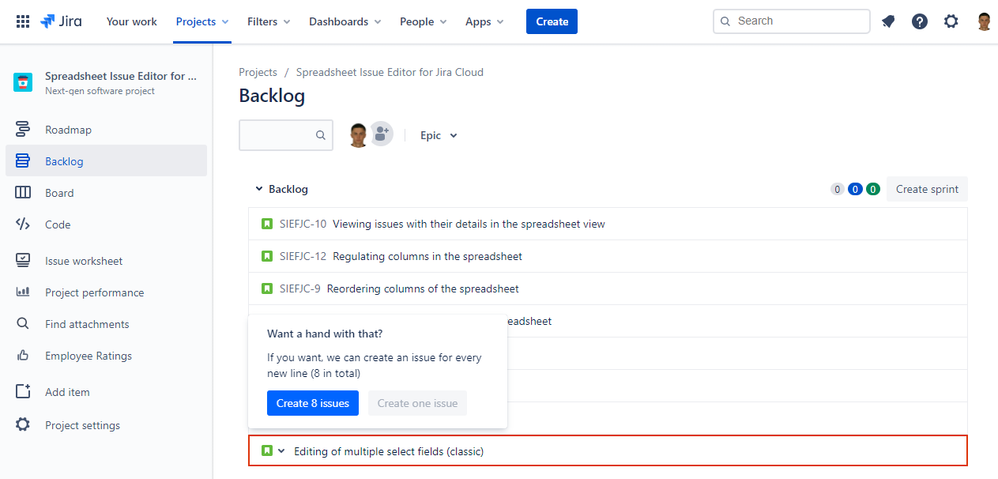998x479 pixels.
Task: Click Create 8 issues button
Action: click(x=313, y=403)
